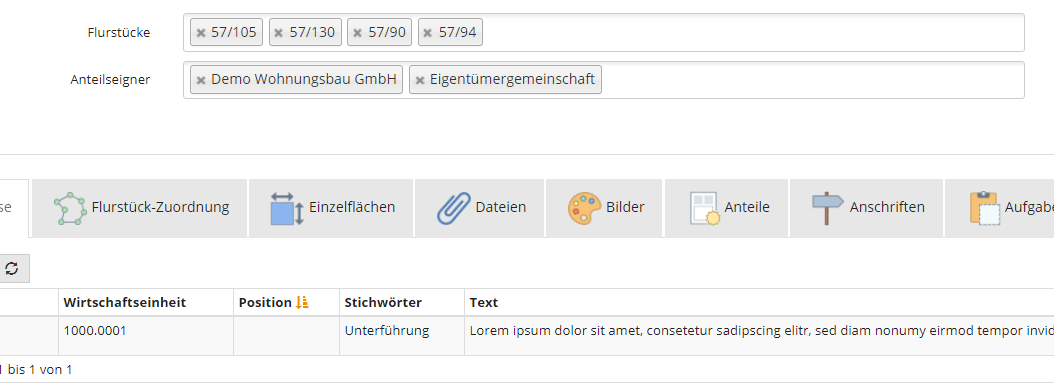The image size is (1054, 390).
Task: Remove the Eigentümergemeinschaft tag
Action: click(419, 81)
